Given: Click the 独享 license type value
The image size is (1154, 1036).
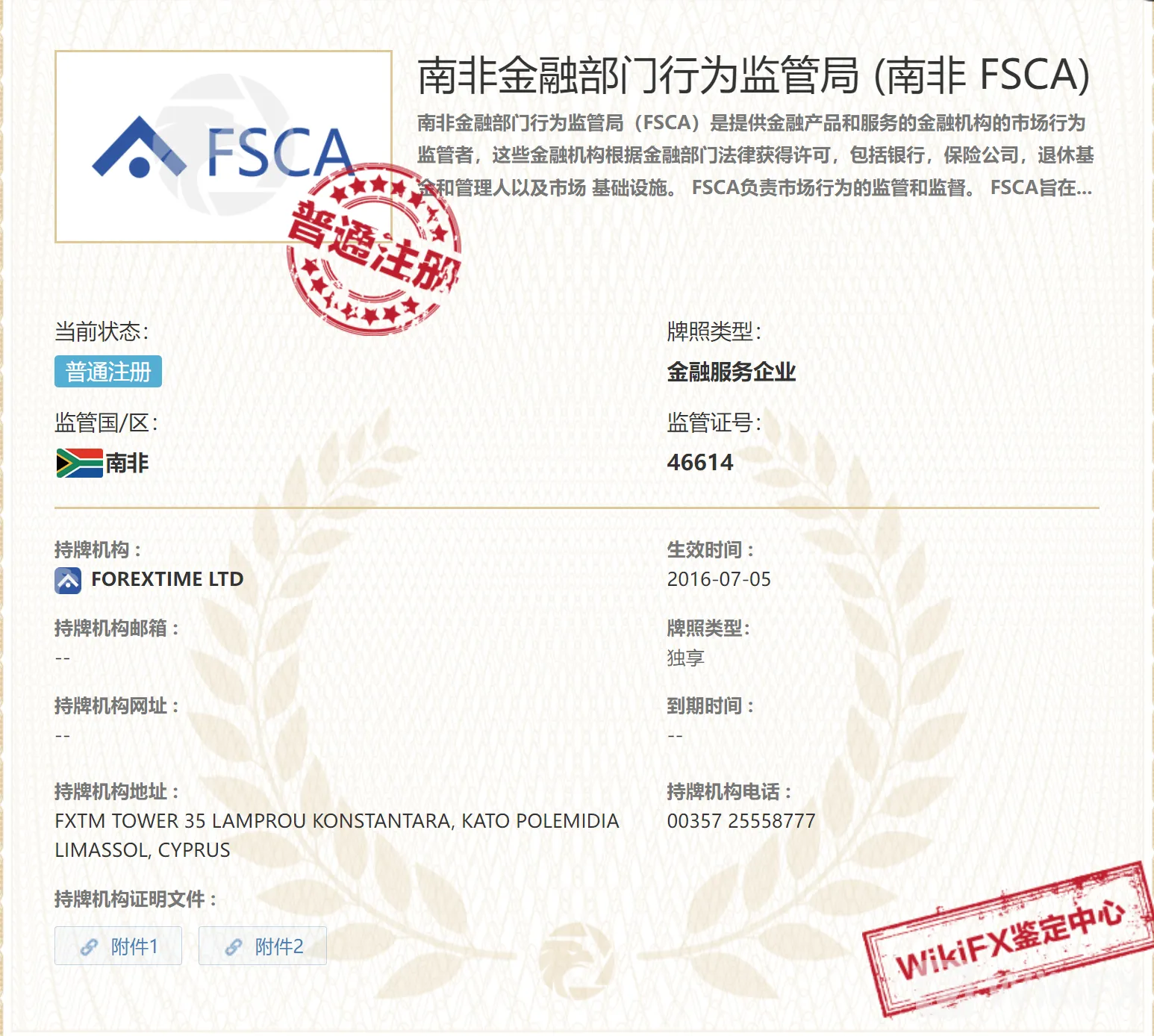Looking at the screenshot, I should (x=686, y=658).
